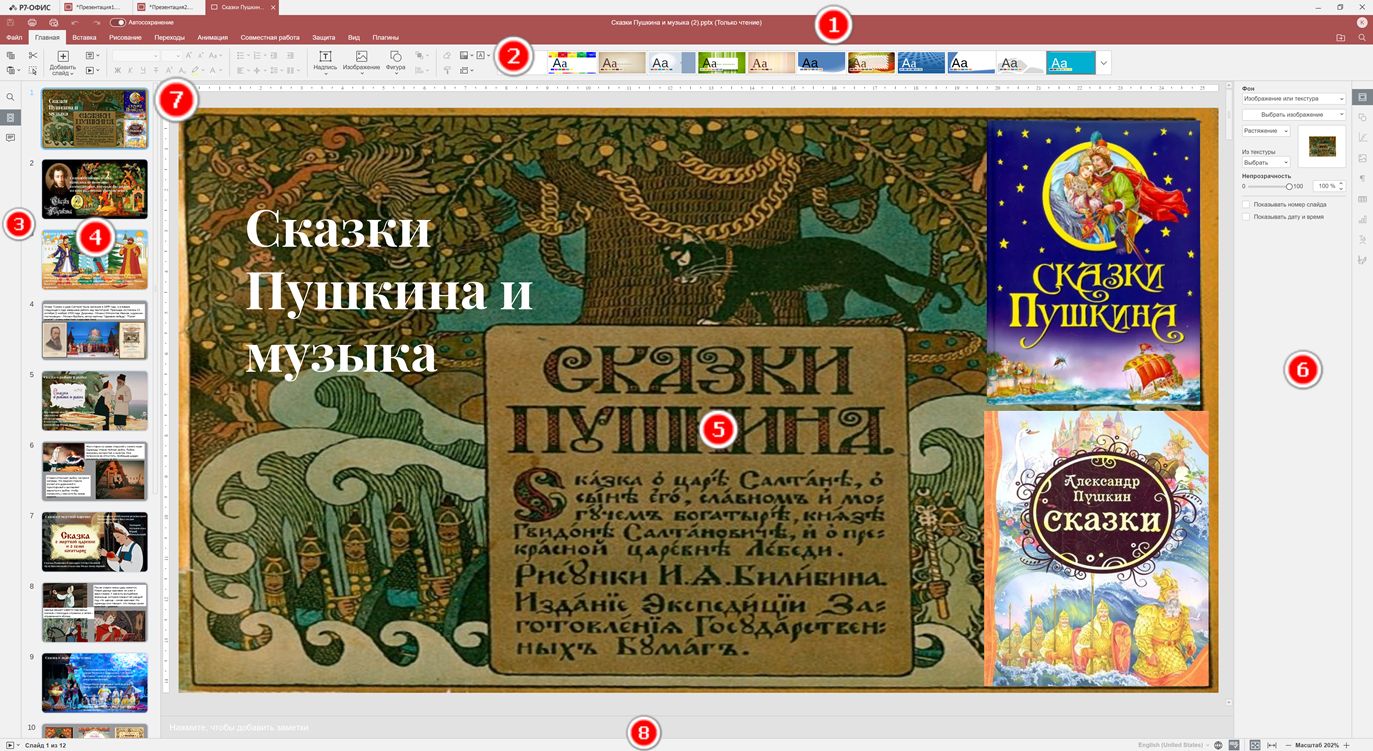Click the highlight color marker icon
1373x751 pixels.
(196, 71)
